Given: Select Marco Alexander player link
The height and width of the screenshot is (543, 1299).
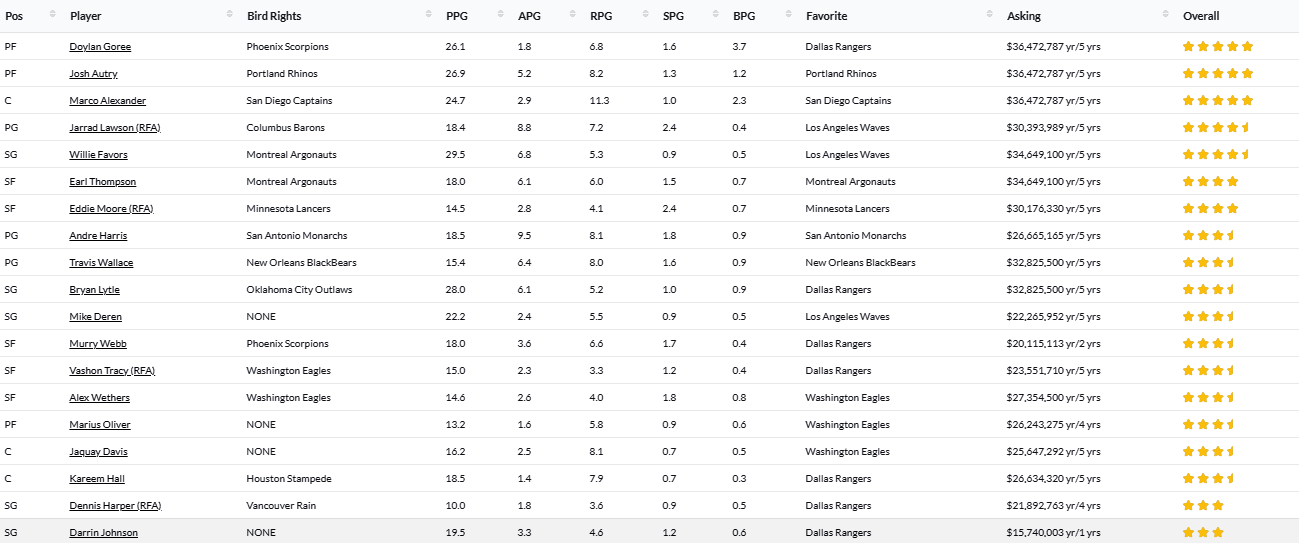Looking at the screenshot, I should pos(107,101).
